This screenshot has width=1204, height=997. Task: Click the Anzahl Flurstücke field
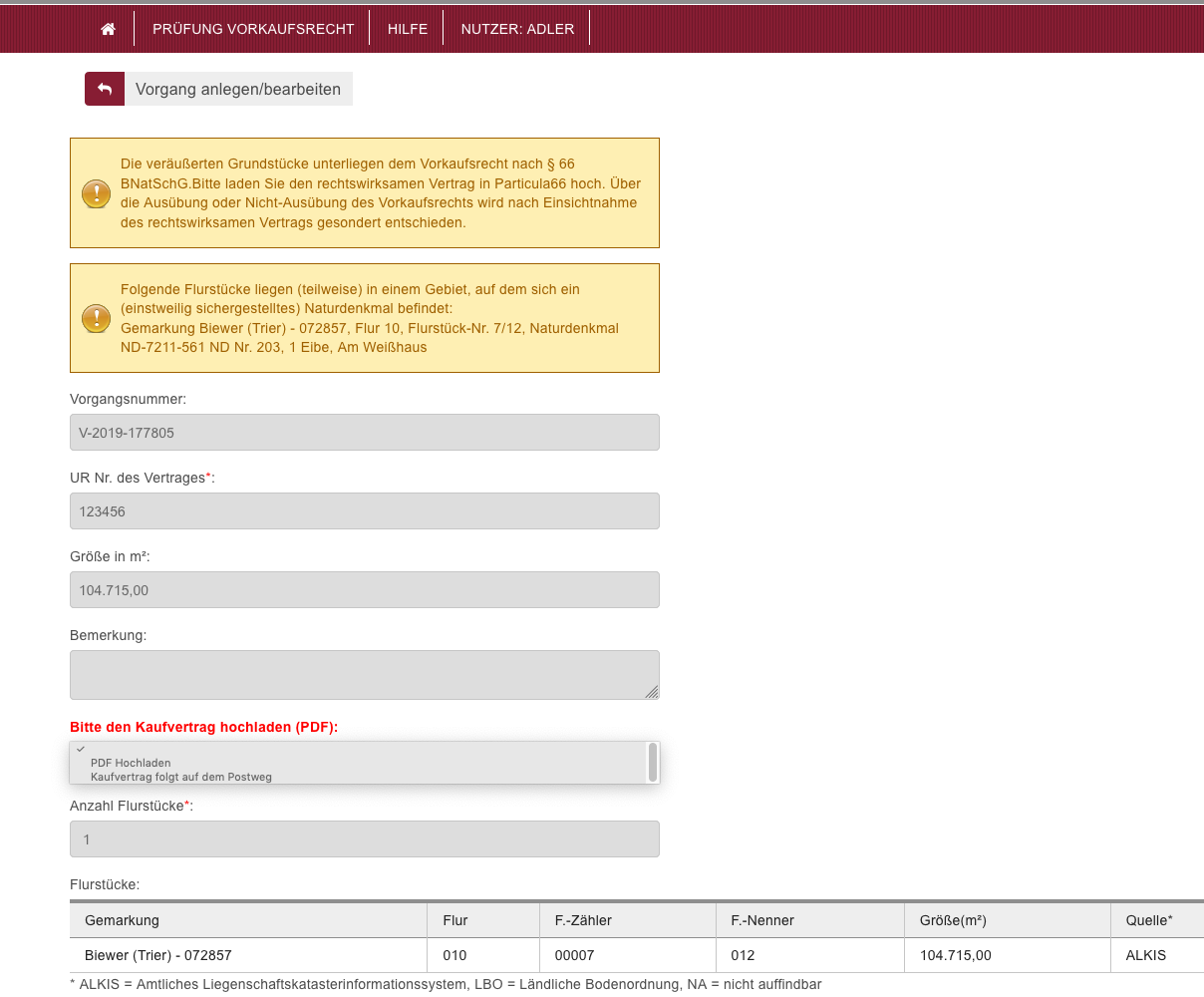364,839
